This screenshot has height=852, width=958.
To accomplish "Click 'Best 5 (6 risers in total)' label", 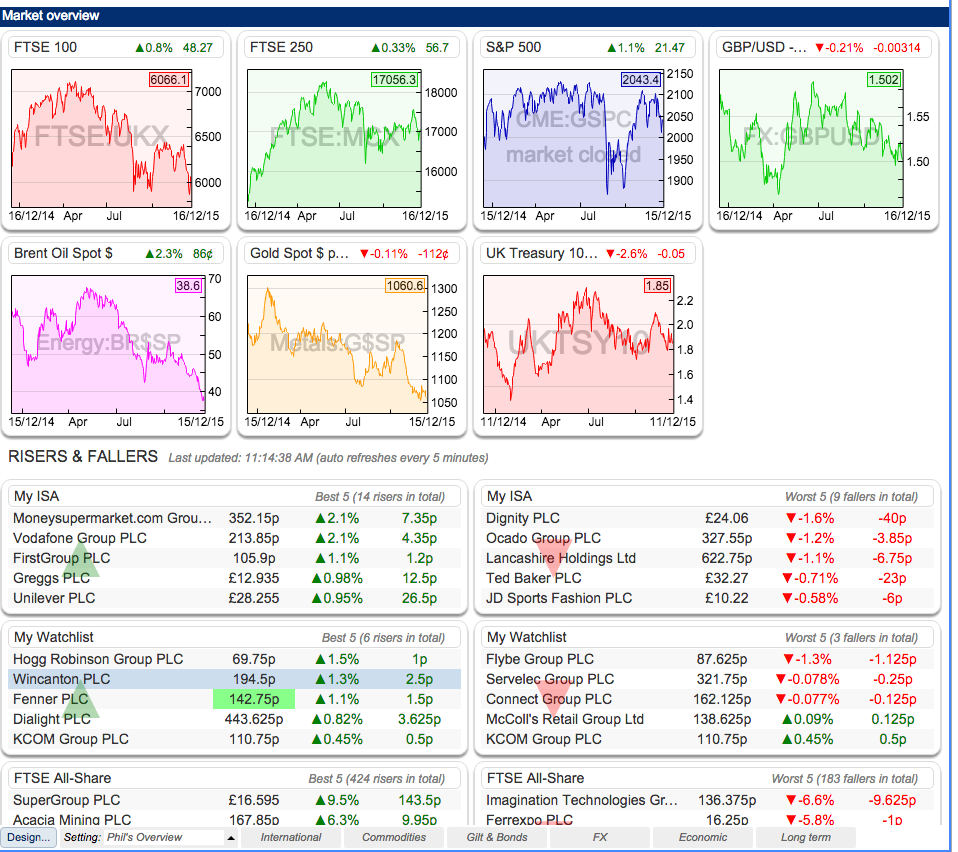I will pos(383,638).
